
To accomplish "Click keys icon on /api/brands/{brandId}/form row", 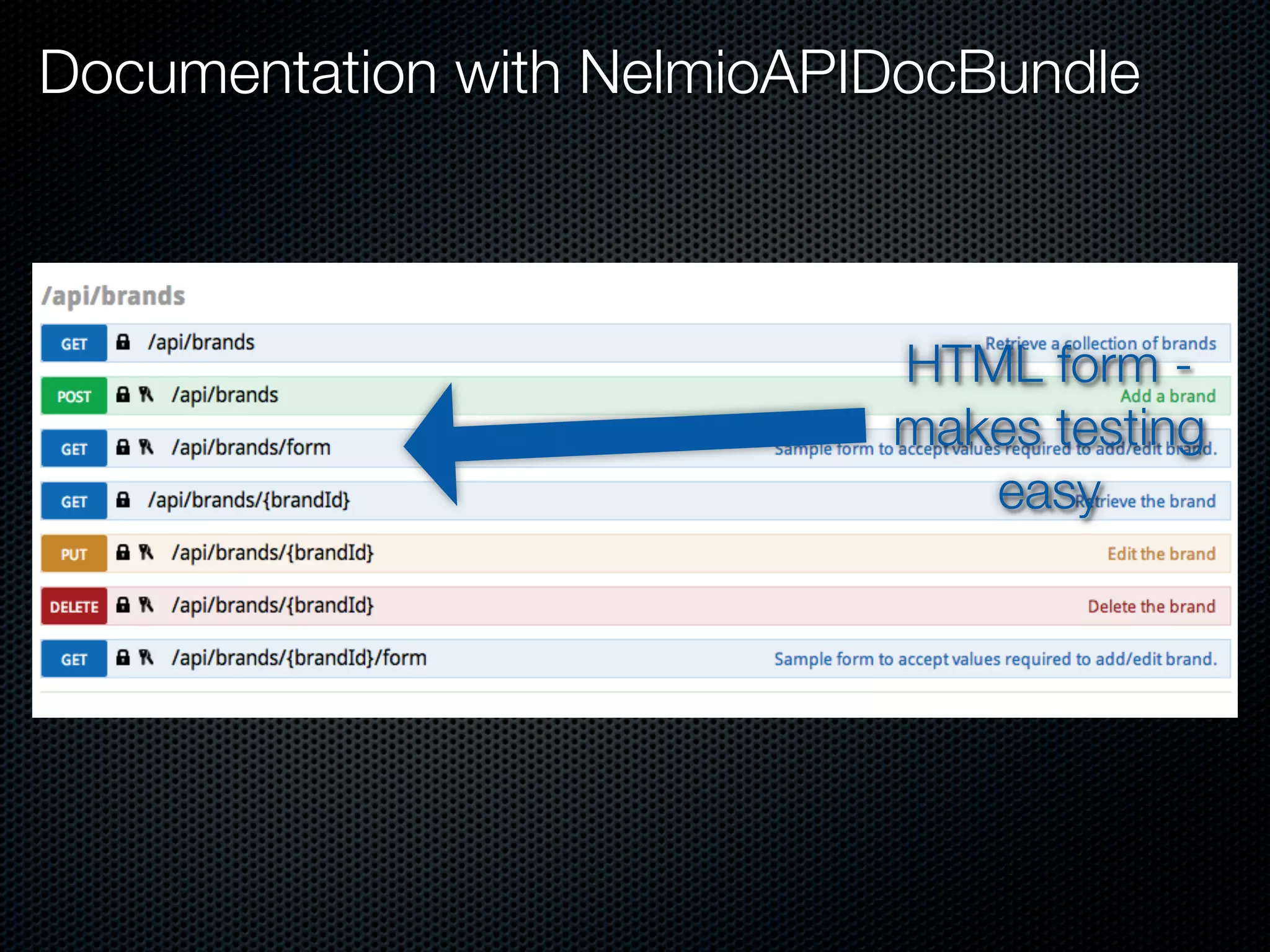I will 146,657.
